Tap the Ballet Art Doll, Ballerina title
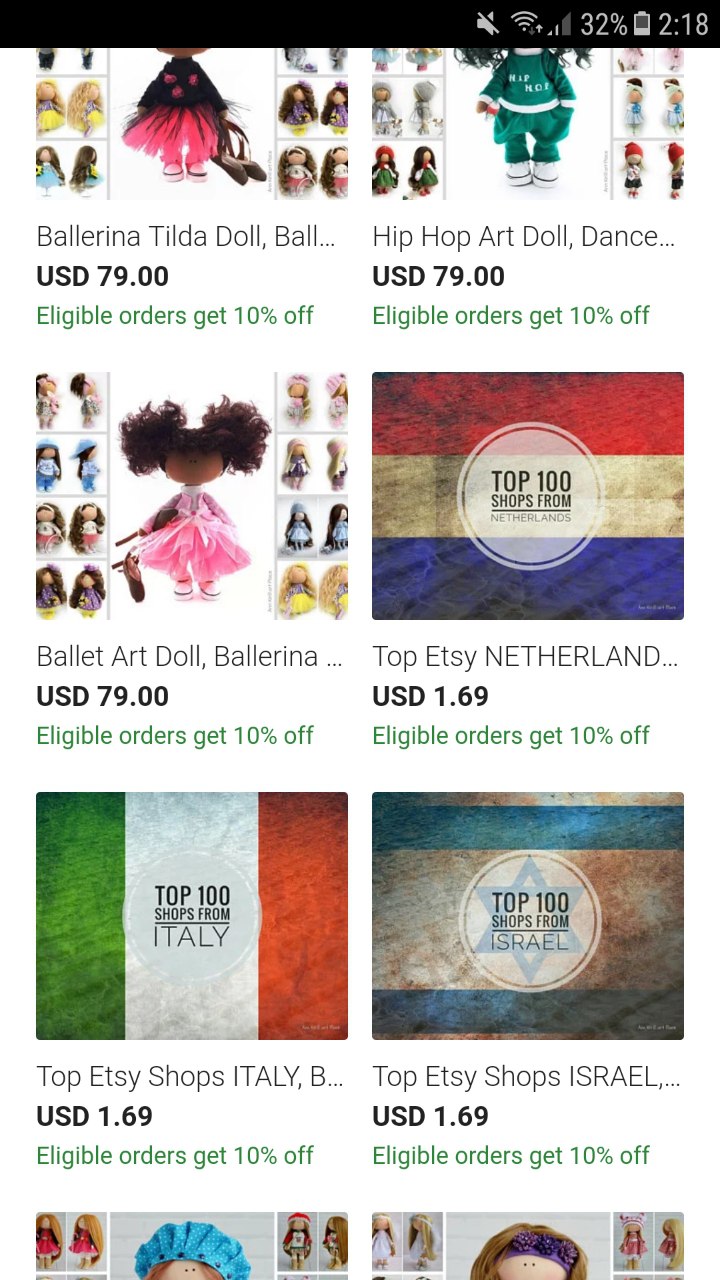 click(x=186, y=657)
